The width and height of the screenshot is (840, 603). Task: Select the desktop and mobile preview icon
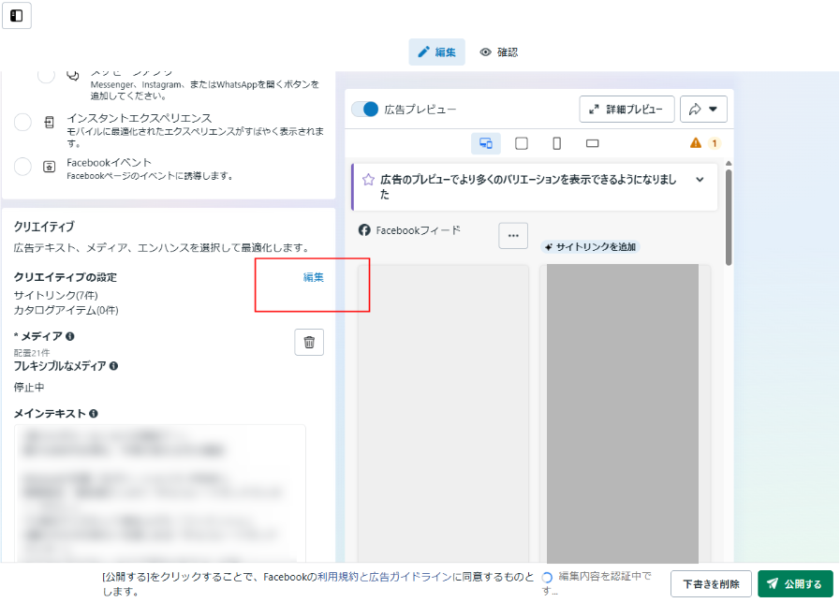(x=485, y=143)
